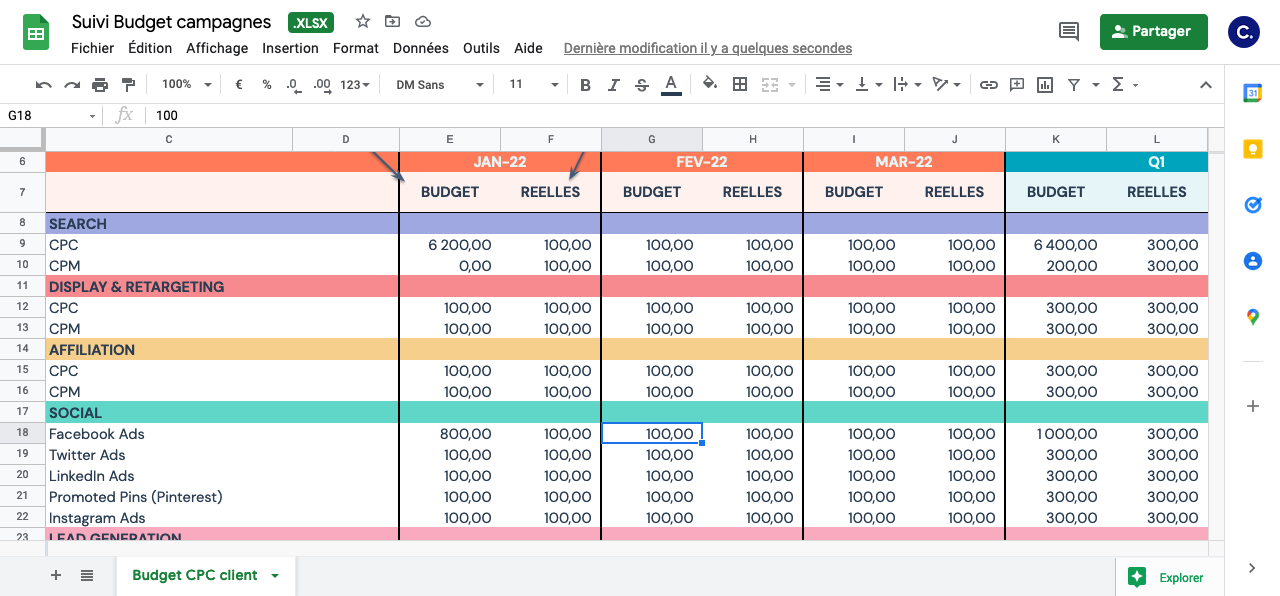
Task: Open Google Keep in side panel
Action: point(1252,149)
